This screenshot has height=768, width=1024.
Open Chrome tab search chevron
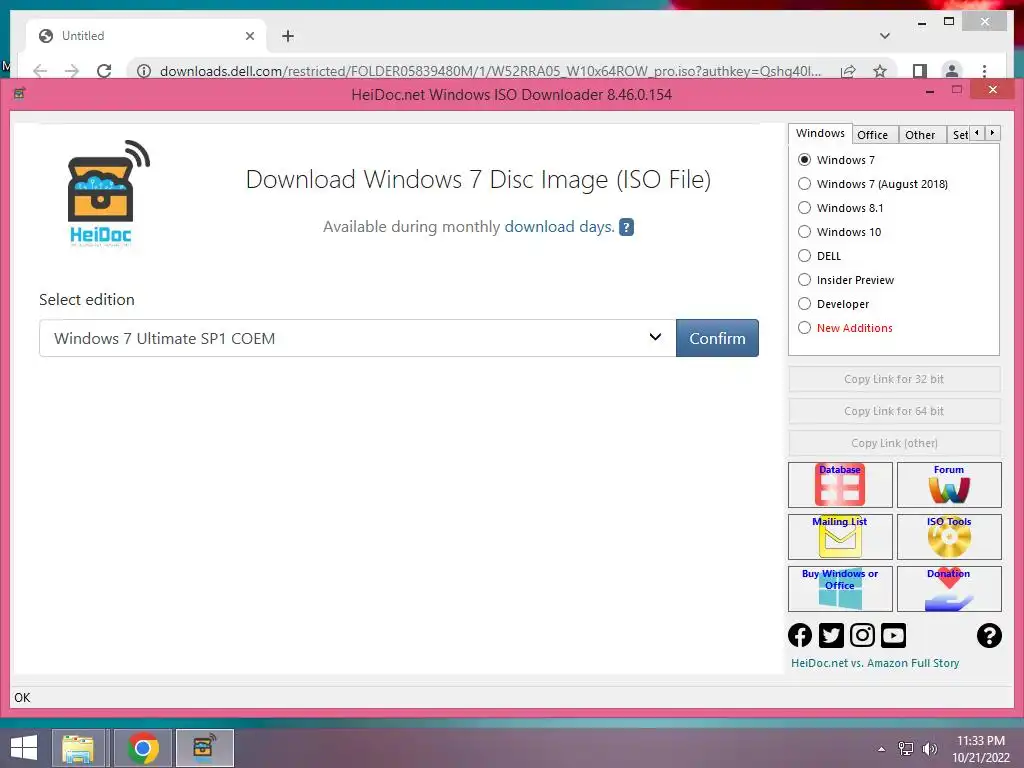tap(884, 36)
